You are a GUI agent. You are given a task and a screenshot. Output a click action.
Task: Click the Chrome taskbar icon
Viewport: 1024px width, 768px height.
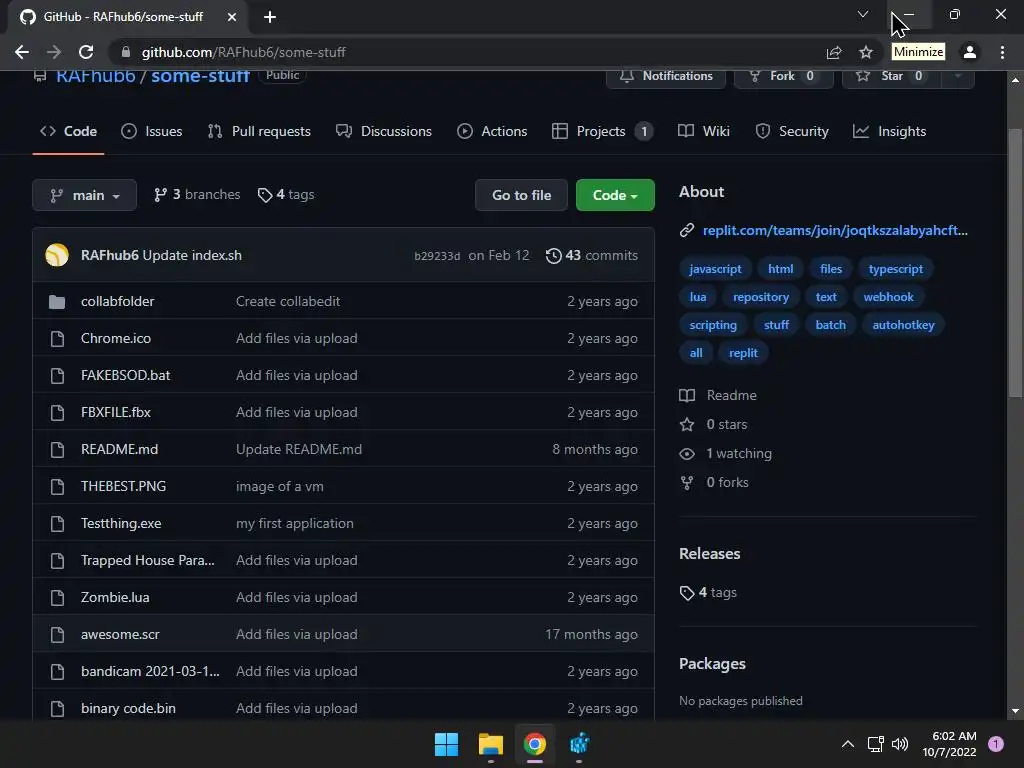coord(534,744)
